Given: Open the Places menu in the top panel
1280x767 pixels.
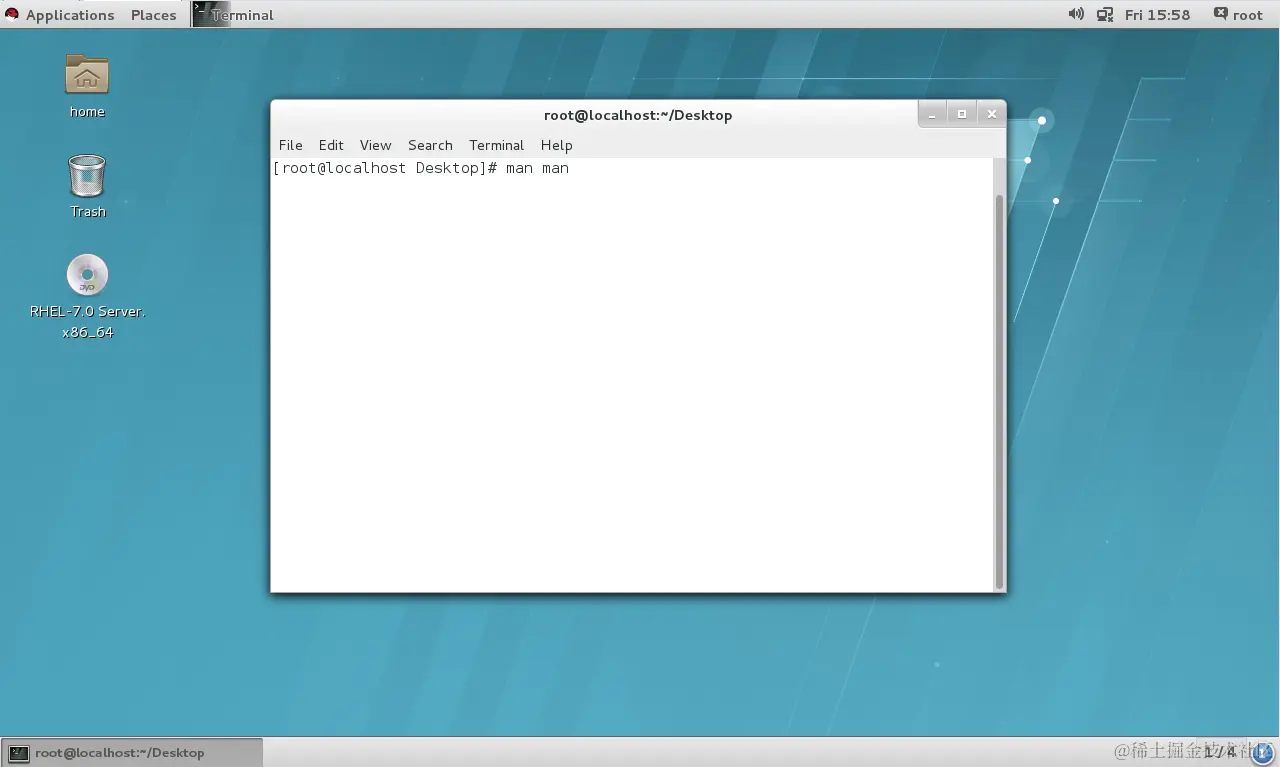Looking at the screenshot, I should pos(153,14).
